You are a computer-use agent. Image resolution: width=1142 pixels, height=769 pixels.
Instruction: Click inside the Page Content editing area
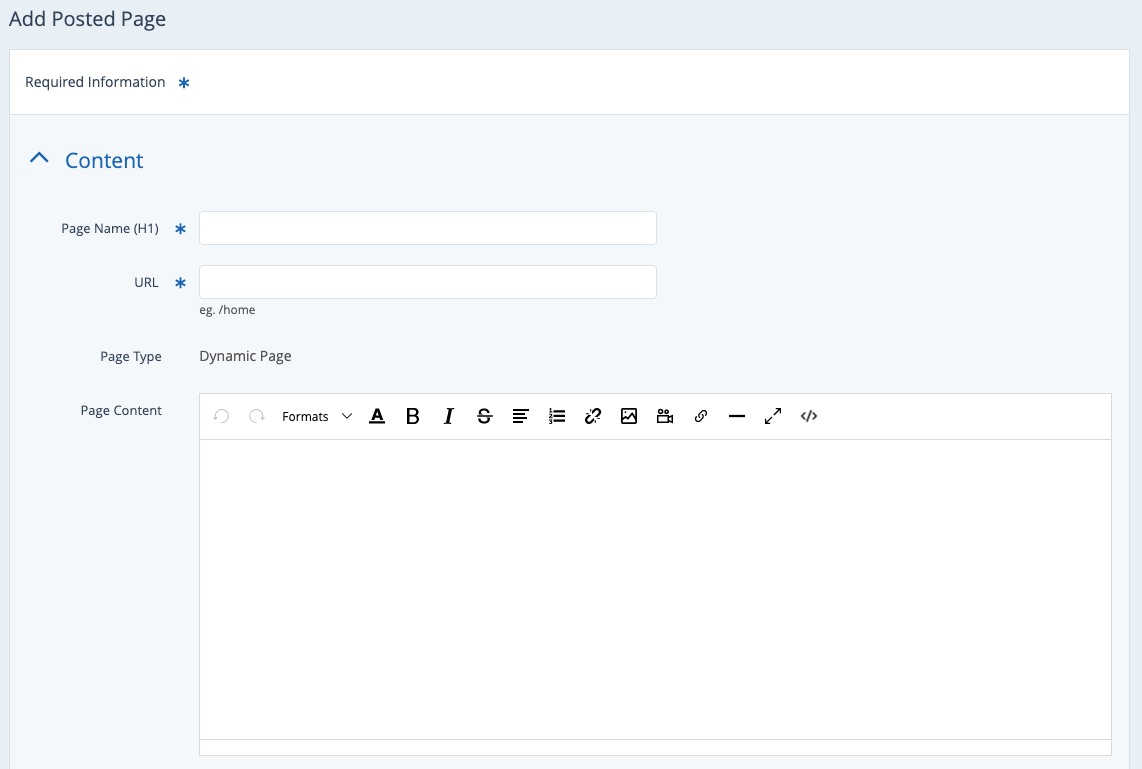[655, 588]
